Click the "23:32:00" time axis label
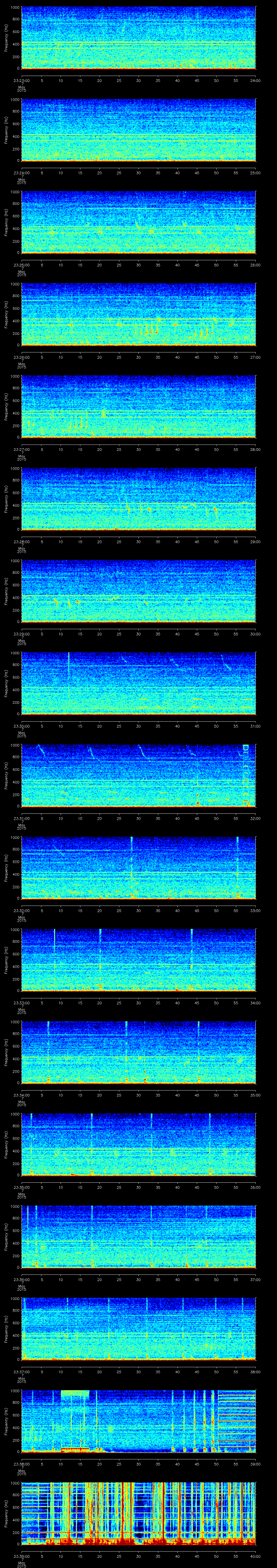Image resolution: width=277 pixels, height=1568 pixels. pos(21,910)
